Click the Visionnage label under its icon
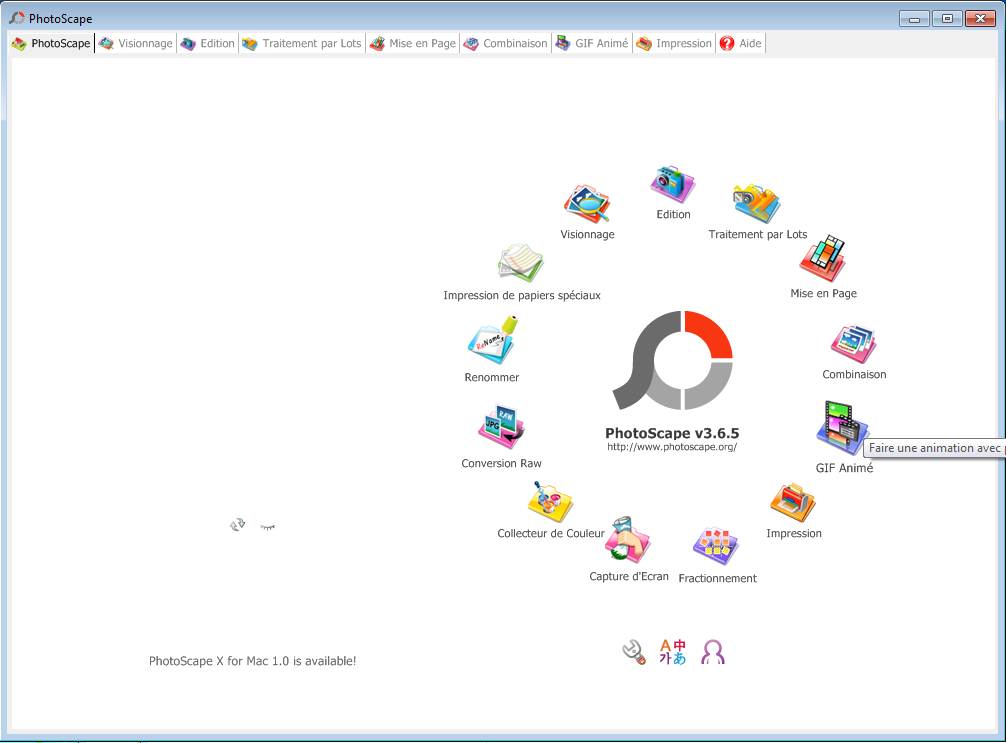The image size is (1006, 743). click(587, 234)
